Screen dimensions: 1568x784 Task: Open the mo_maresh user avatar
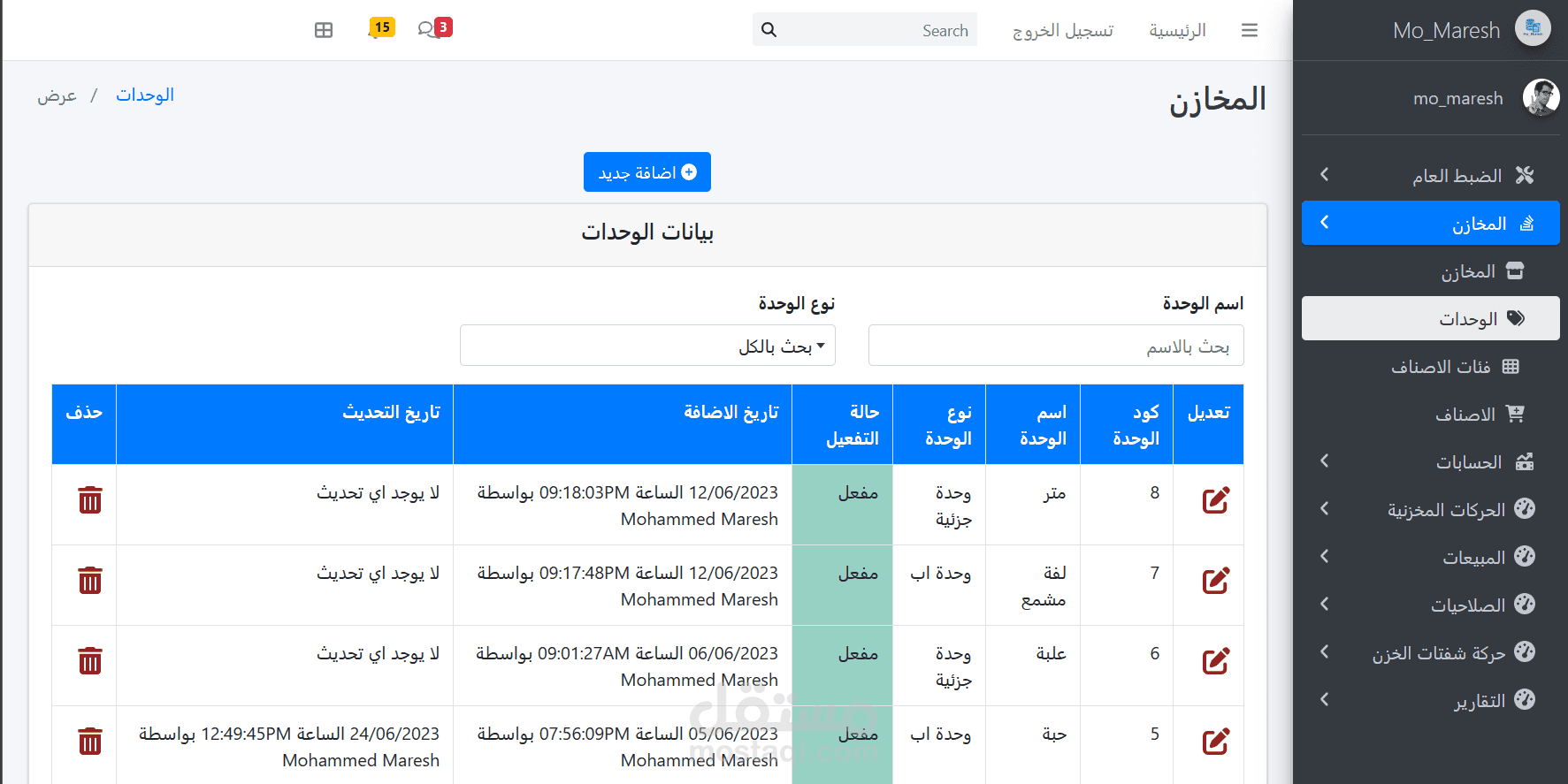coord(1541,98)
